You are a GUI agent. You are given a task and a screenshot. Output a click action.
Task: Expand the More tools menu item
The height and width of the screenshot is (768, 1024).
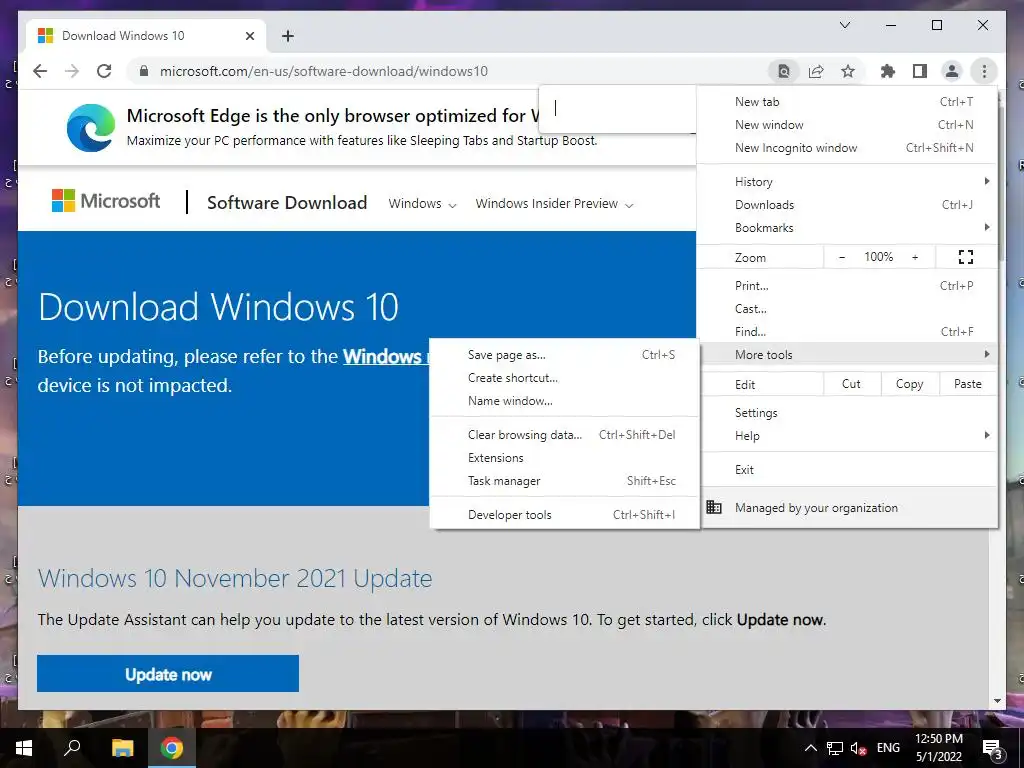[x=847, y=355]
